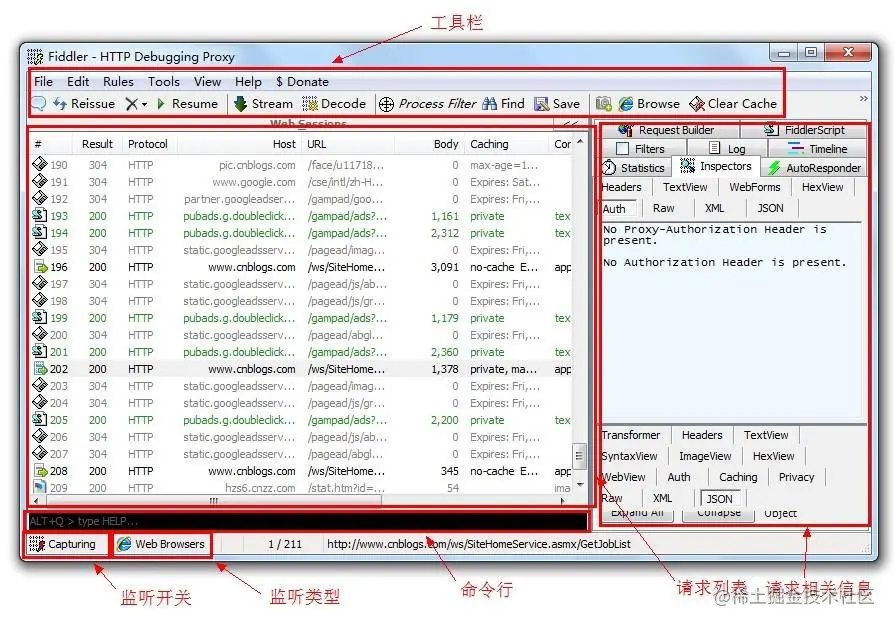The width and height of the screenshot is (894, 626).
Task: Open the File menu
Action: [x=43, y=82]
